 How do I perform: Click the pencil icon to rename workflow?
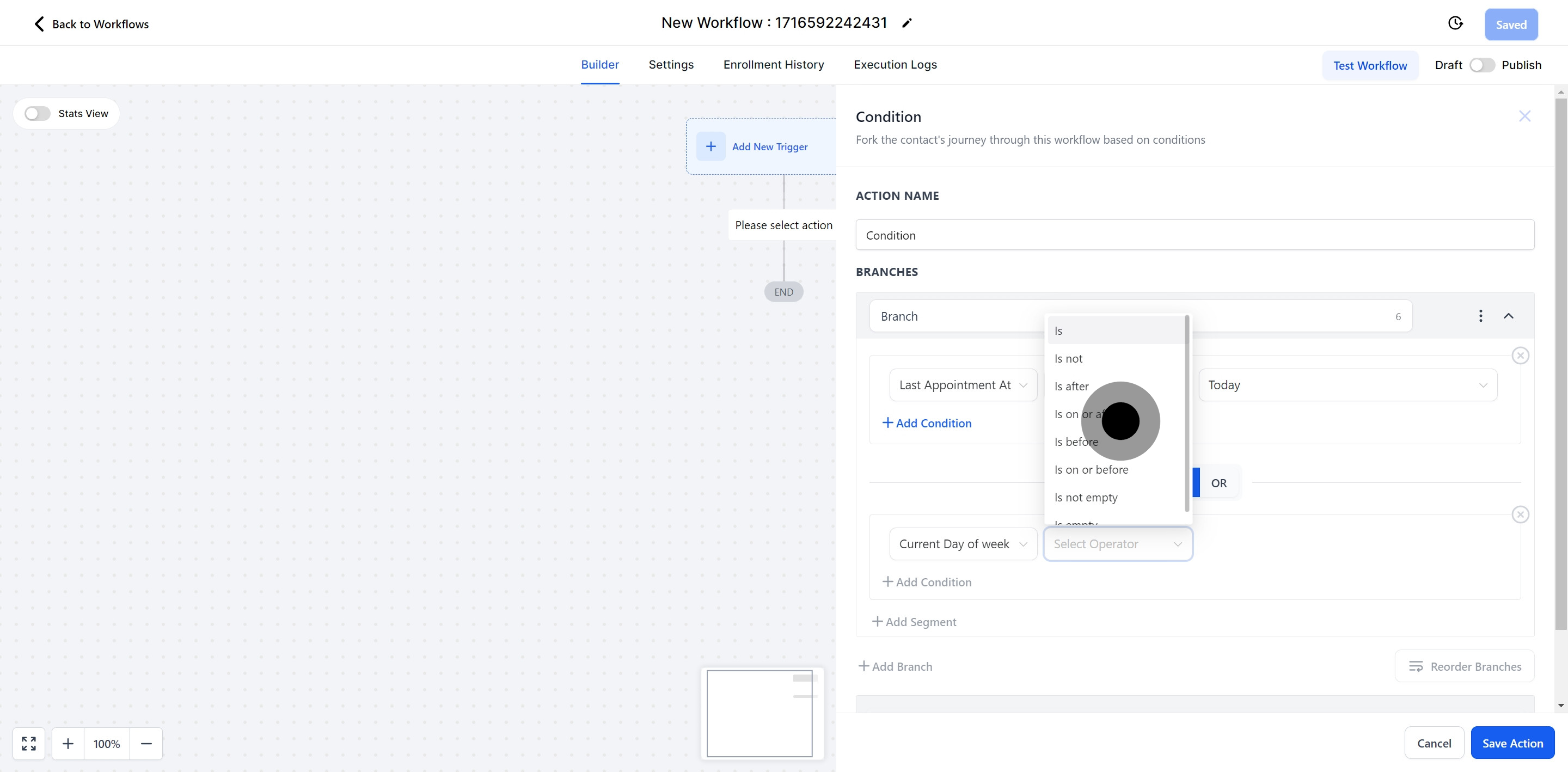(907, 23)
